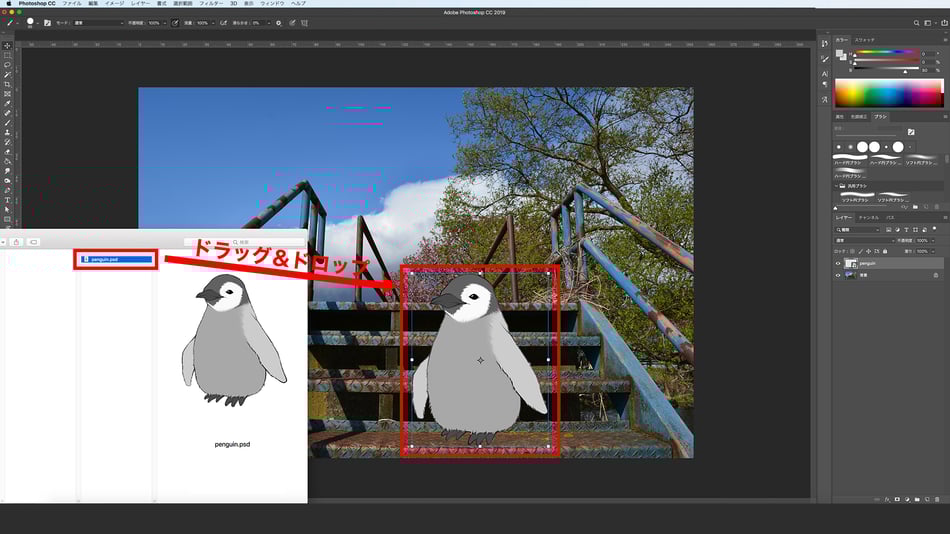Click the color spectrum in the Color panel
The image size is (950, 534).
click(888, 94)
